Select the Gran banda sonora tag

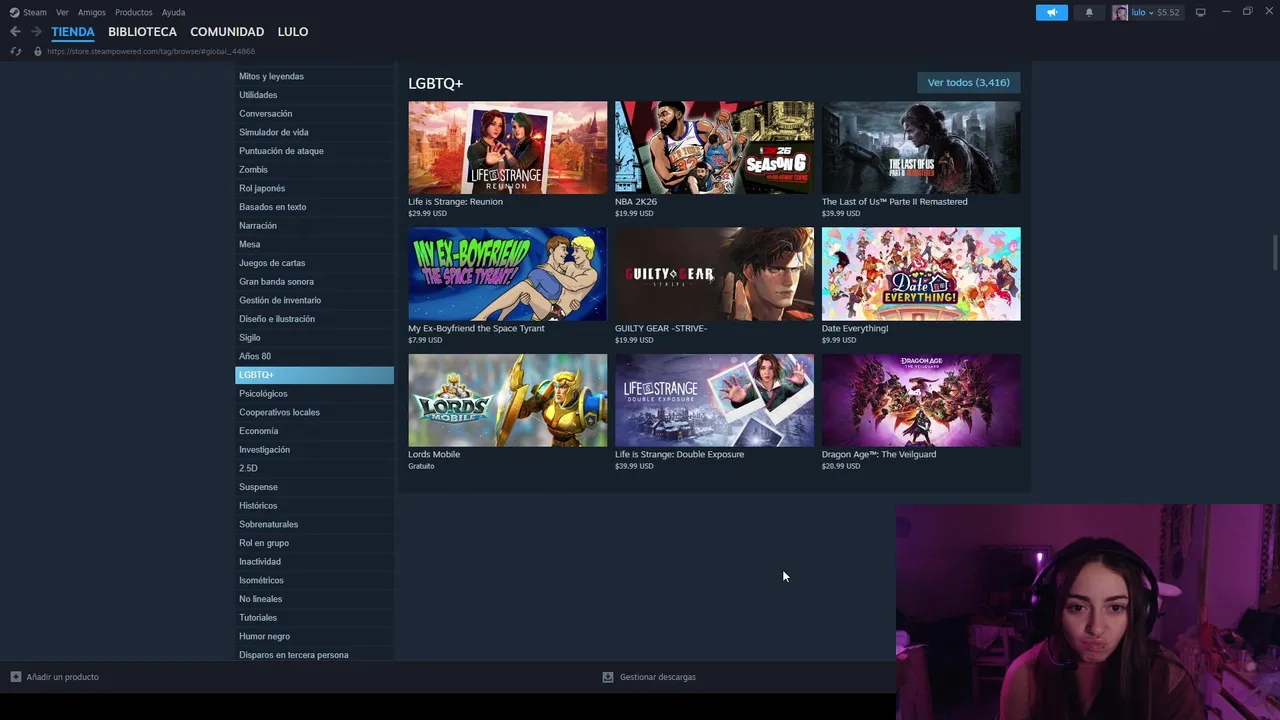pyautogui.click(x=314, y=282)
